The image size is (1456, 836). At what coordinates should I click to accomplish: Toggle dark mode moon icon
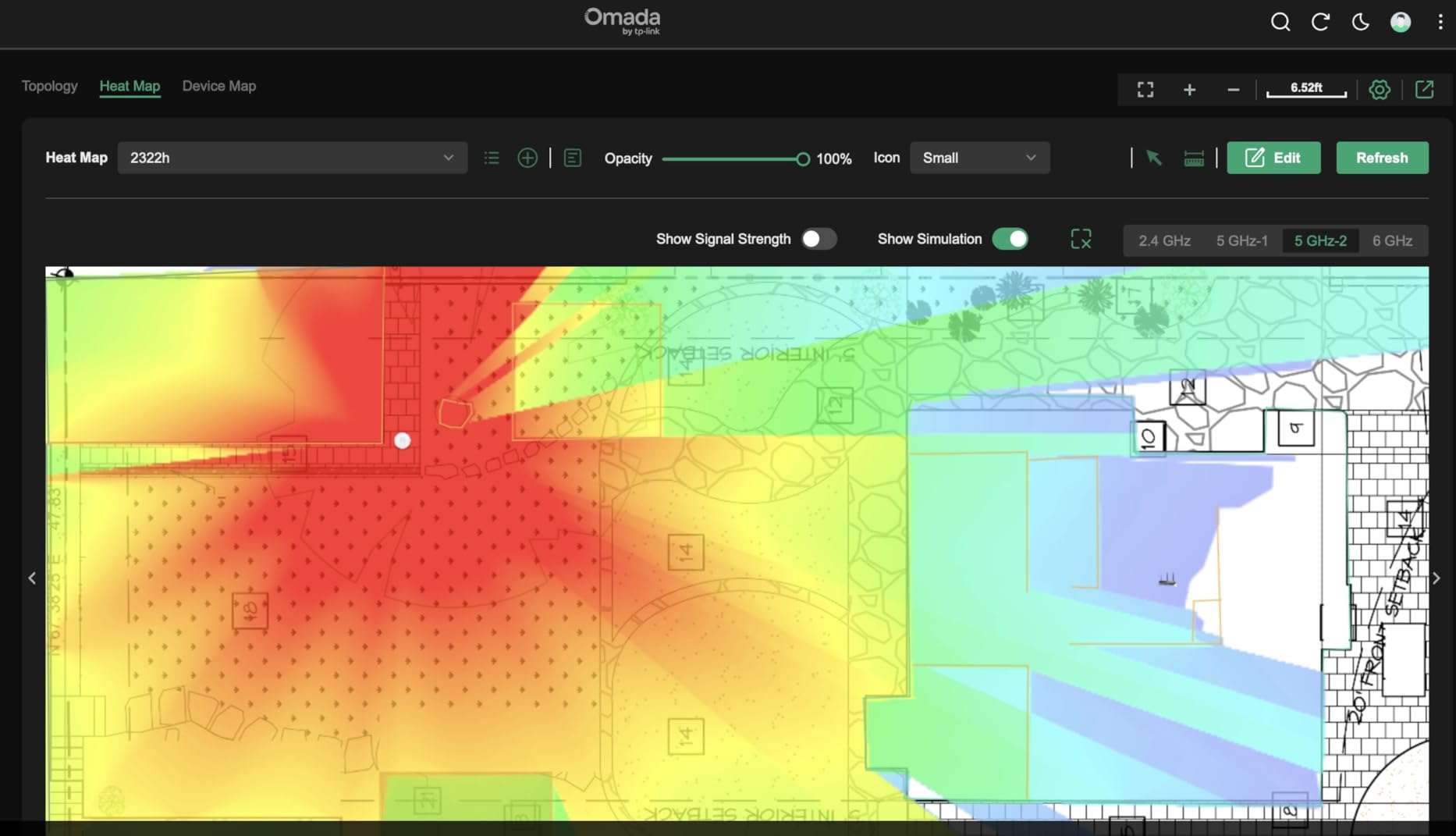click(1360, 22)
